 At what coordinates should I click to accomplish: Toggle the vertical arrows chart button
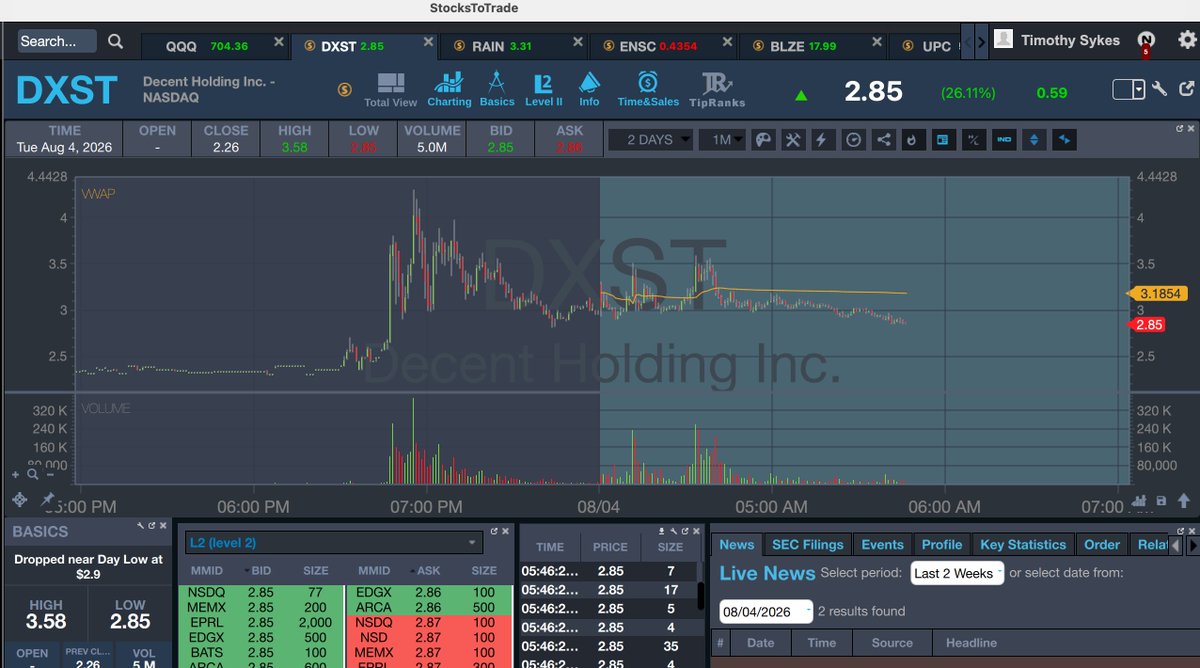(1034, 140)
